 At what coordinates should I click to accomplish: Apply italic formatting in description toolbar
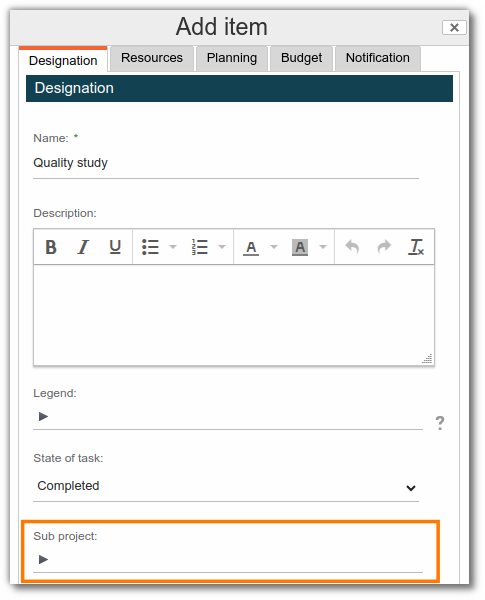tap(83, 247)
